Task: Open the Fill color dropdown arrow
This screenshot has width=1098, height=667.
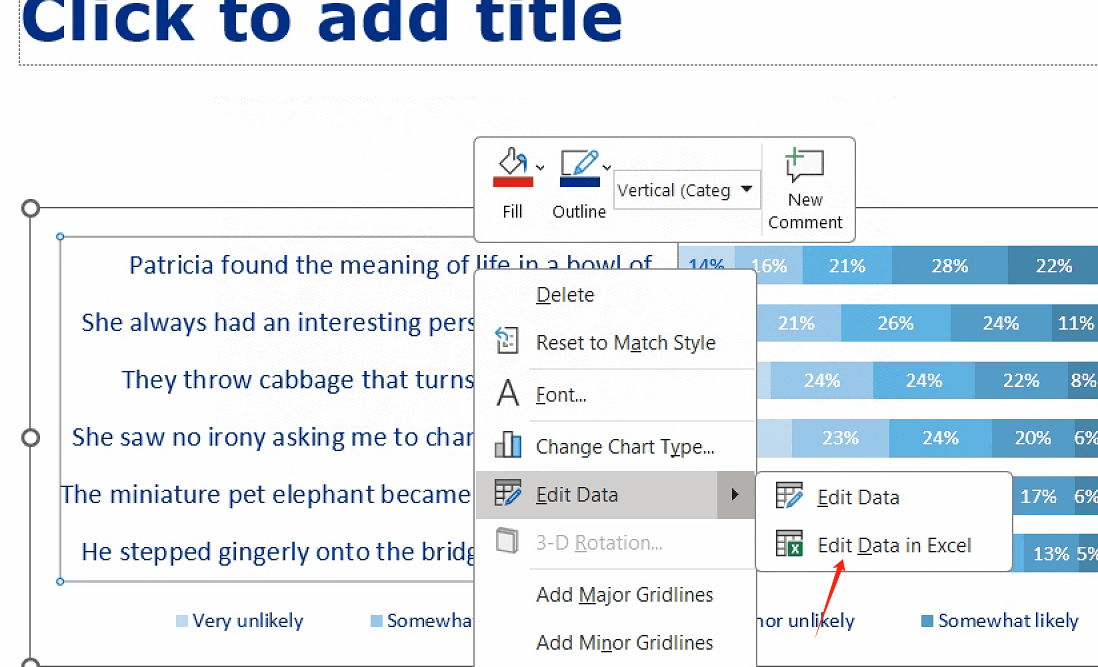Action: pyautogui.click(x=540, y=167)
